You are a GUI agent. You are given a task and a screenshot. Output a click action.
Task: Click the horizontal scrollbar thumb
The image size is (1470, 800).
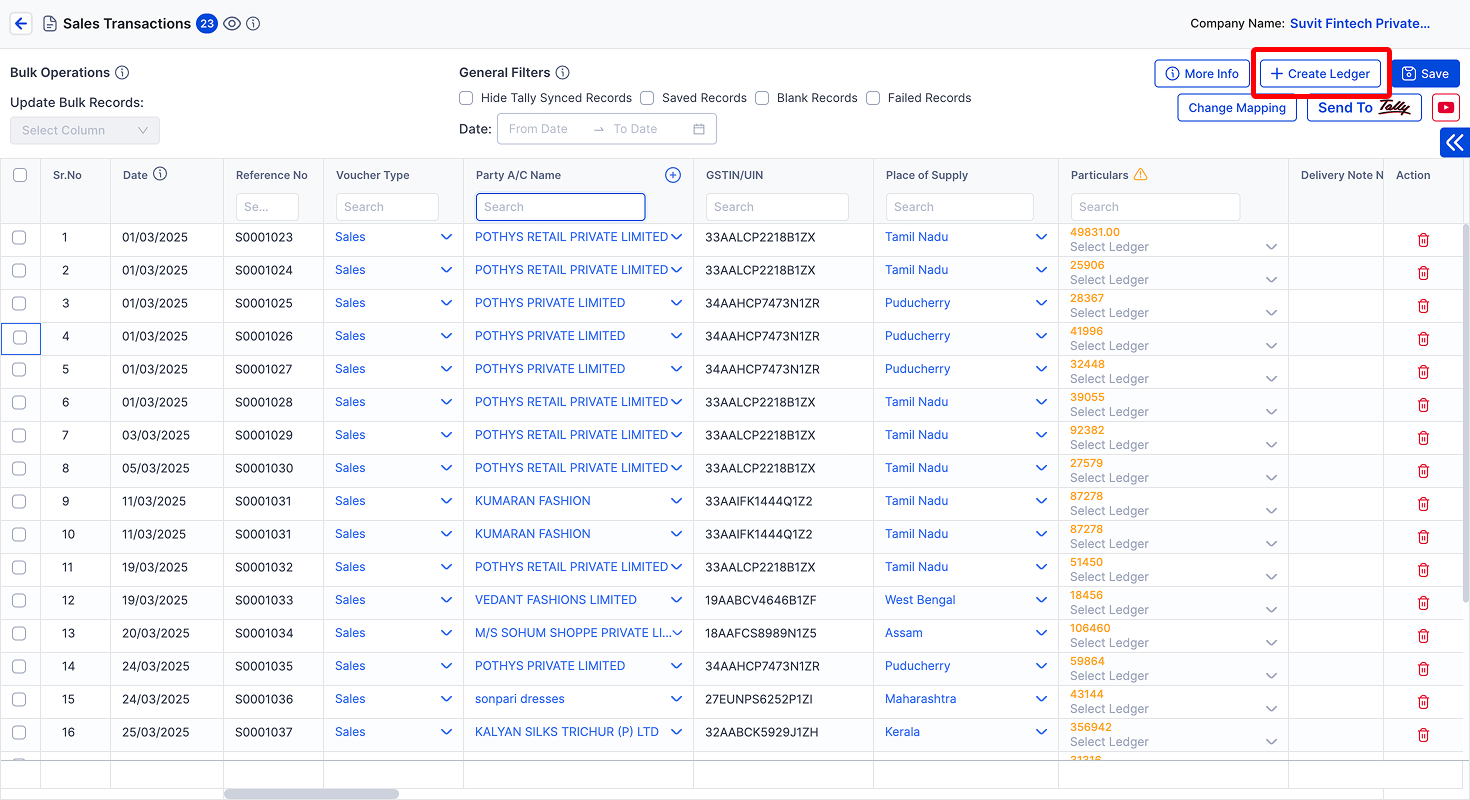(311, 794)
